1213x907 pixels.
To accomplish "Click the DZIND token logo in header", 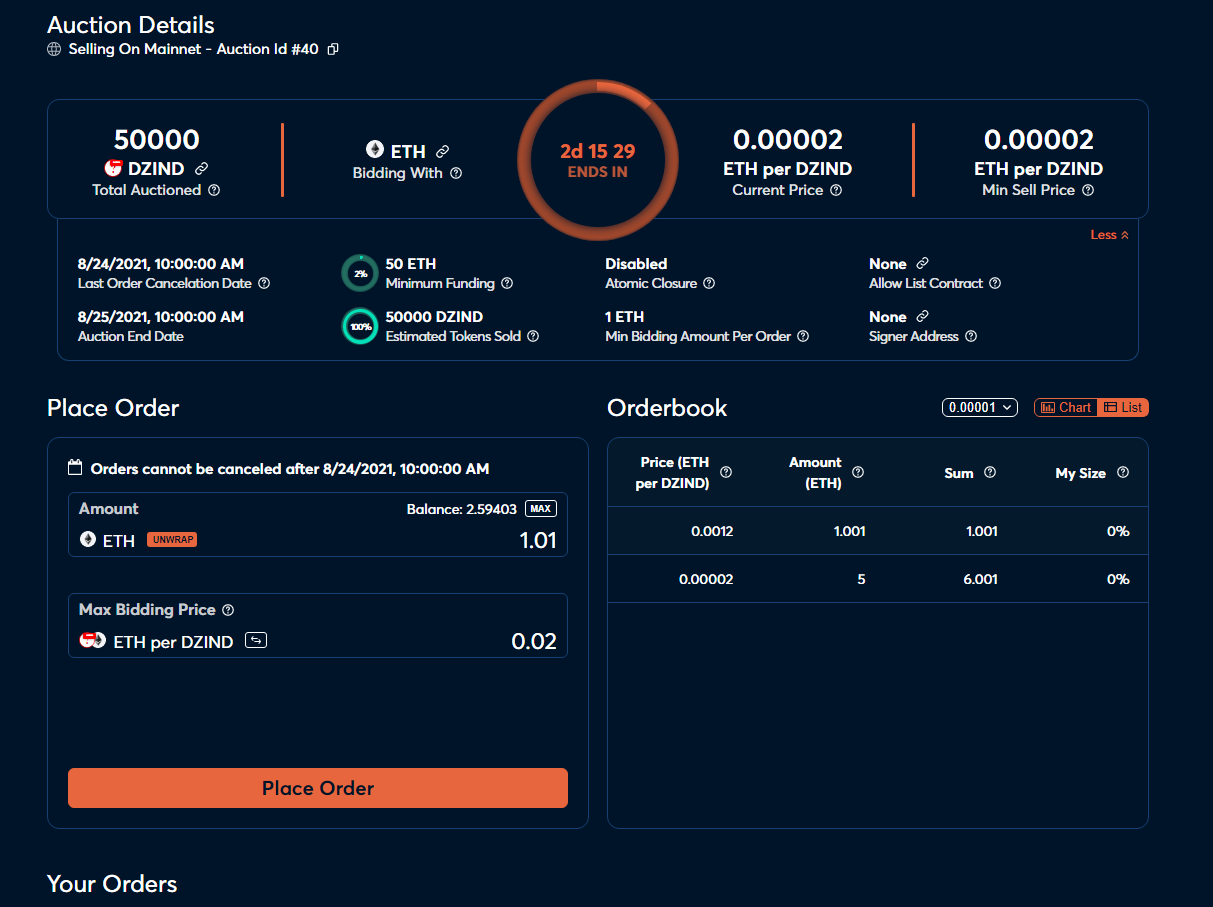I will tap(113, 168).
